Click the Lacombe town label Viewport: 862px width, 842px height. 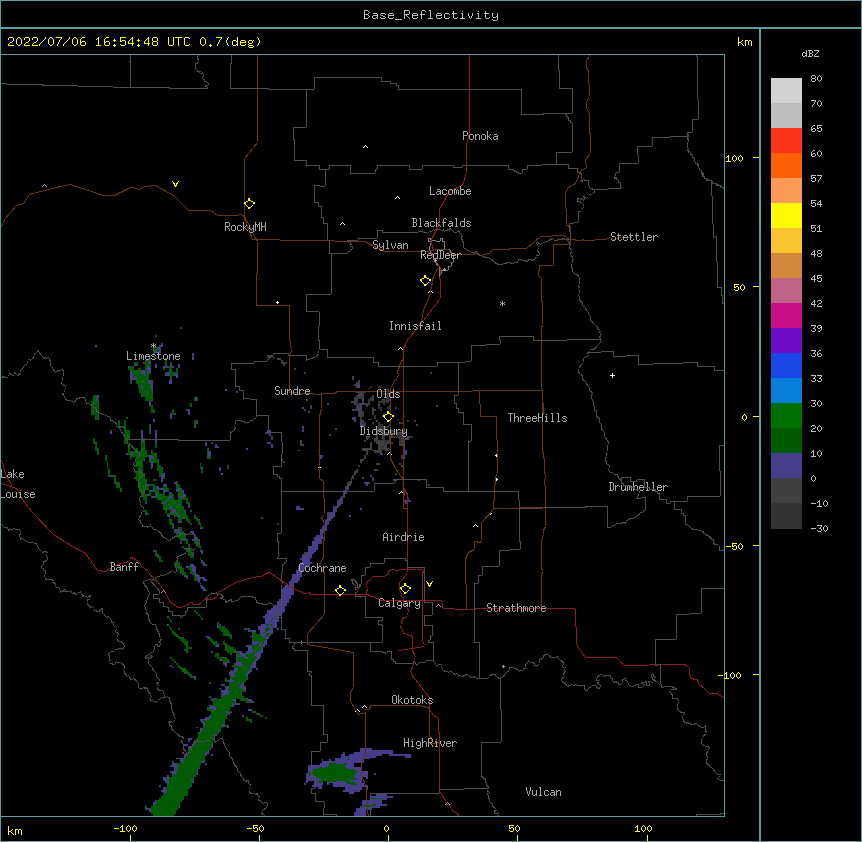pyautogui.click(x=450, y=191)
